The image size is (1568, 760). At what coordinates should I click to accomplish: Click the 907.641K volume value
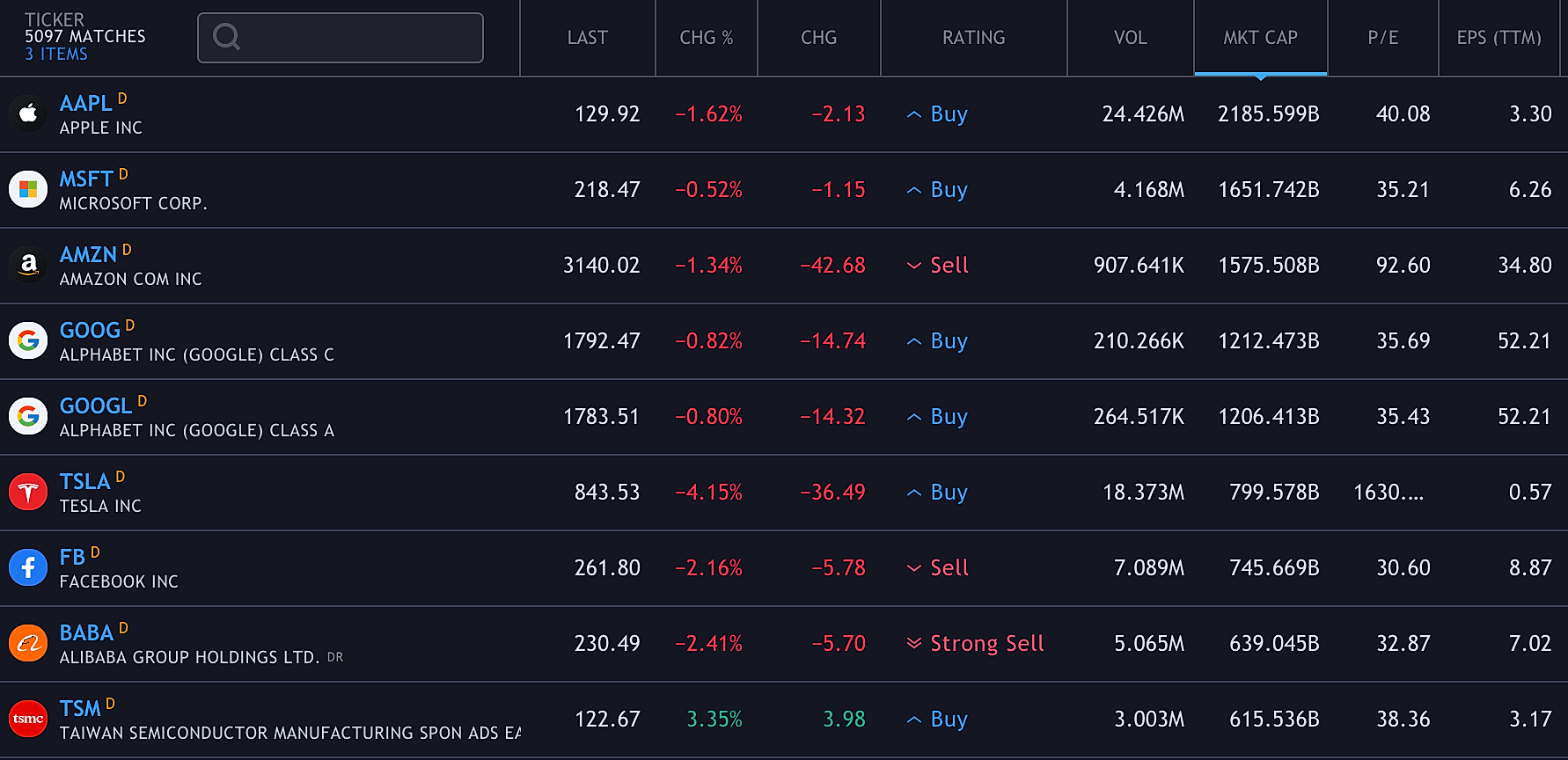1139,266
